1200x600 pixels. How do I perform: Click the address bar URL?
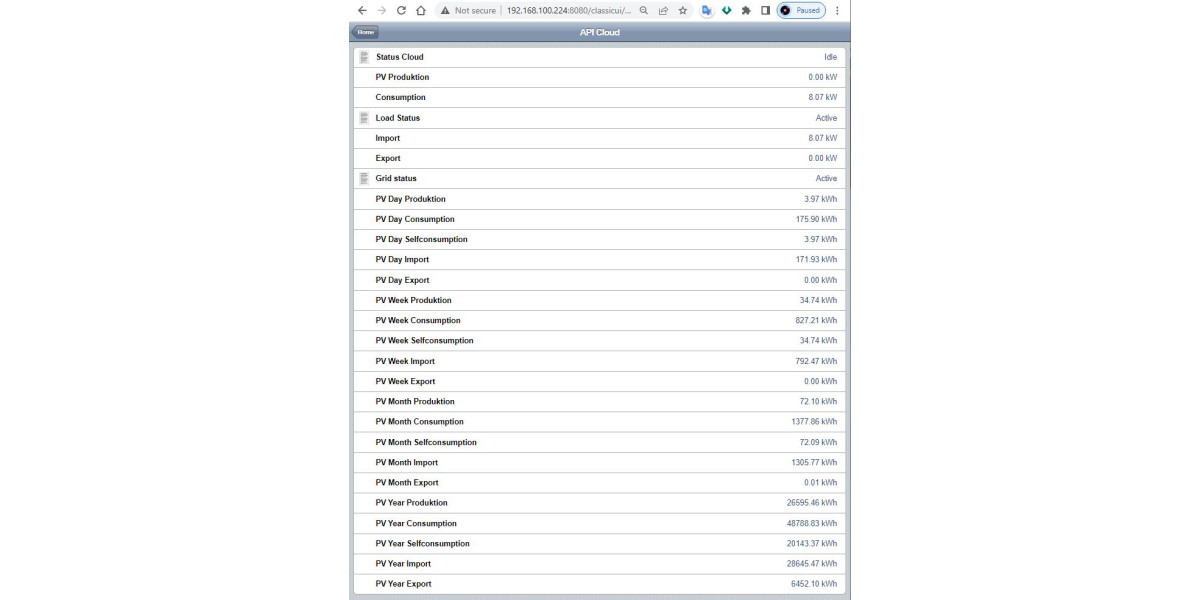coord(569,10)
